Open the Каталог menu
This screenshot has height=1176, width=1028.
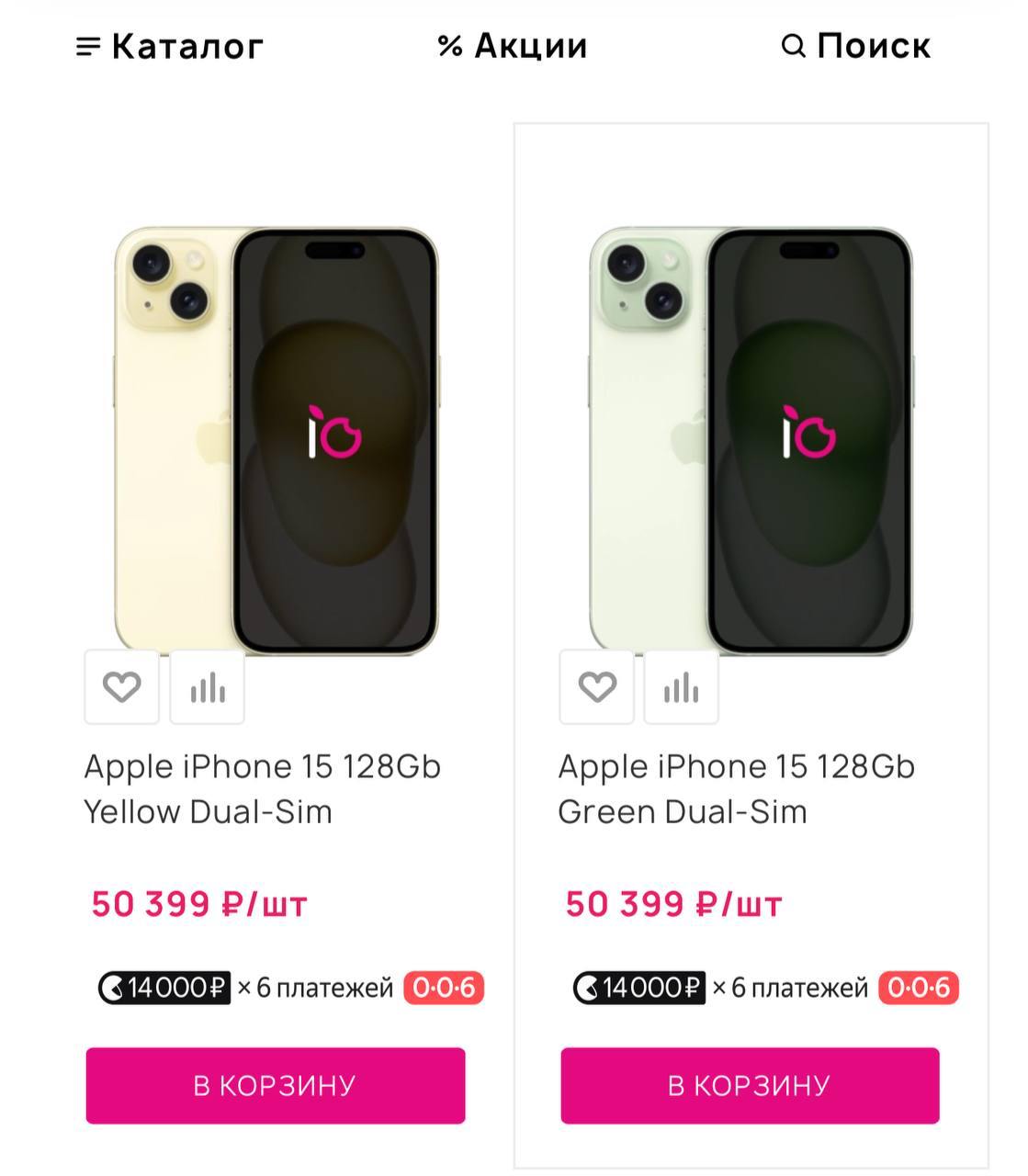click(187, 46)
